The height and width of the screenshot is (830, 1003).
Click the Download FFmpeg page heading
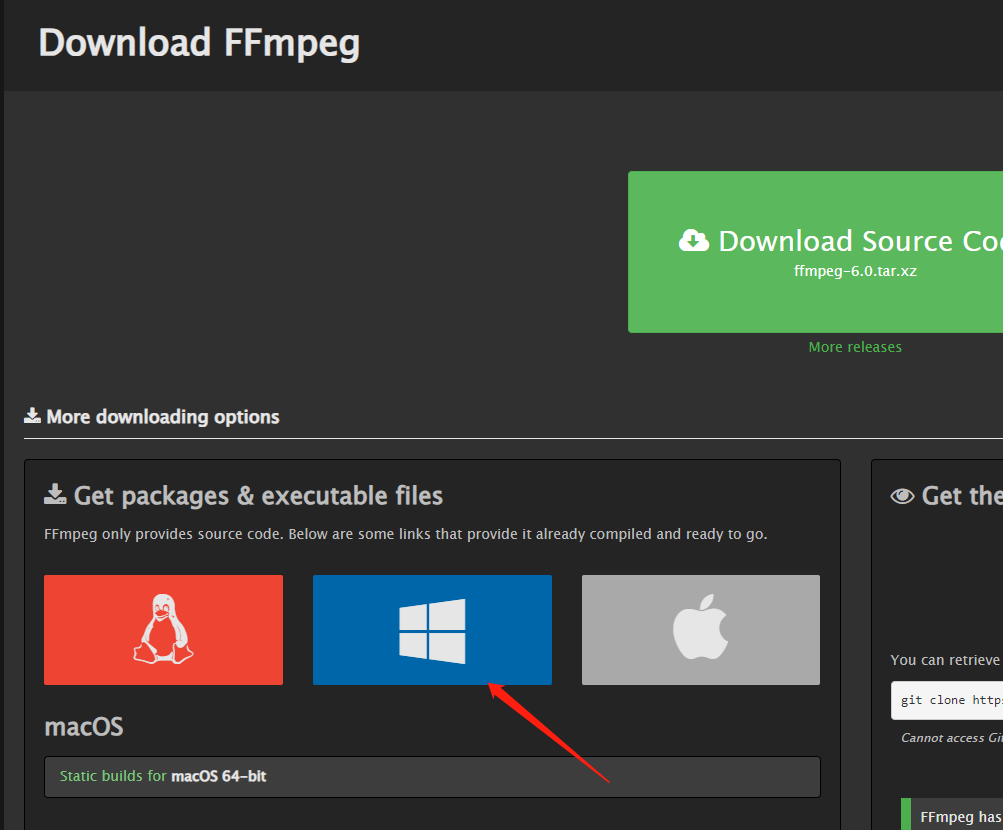[x=199, y=43]
